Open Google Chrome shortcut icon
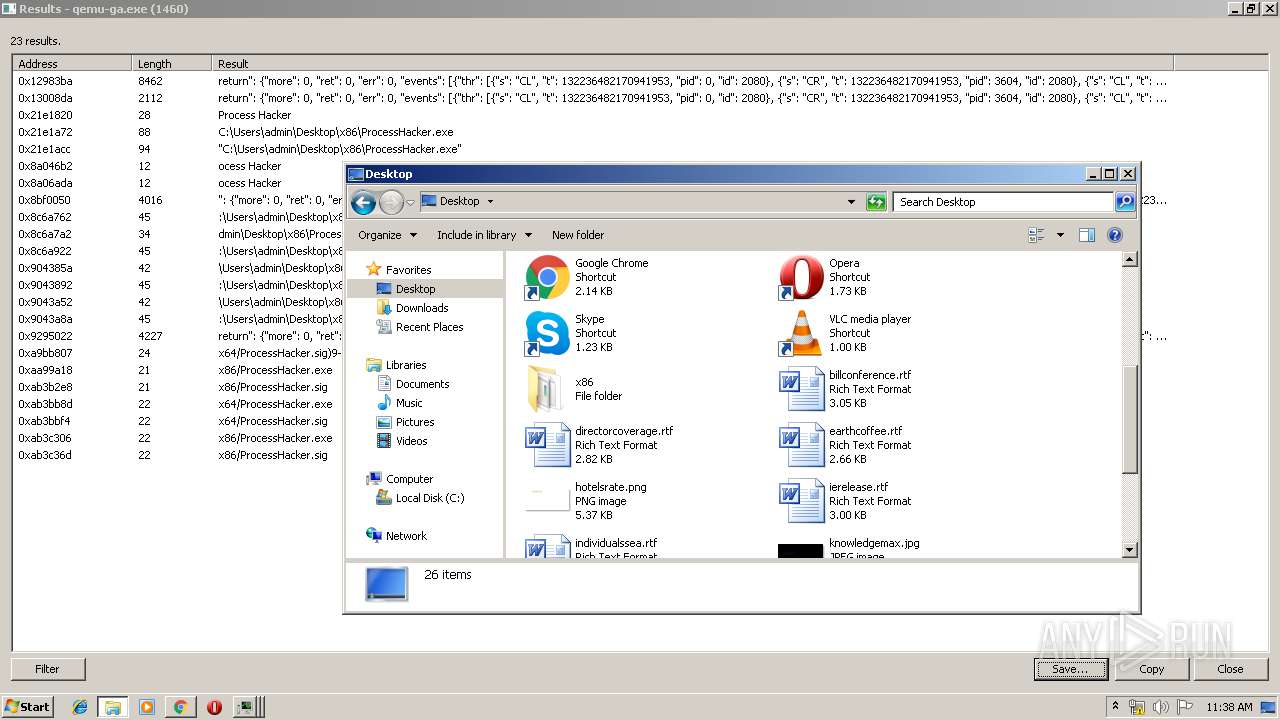The height and width of the screenshot is (720, 1280). (547, 277)
